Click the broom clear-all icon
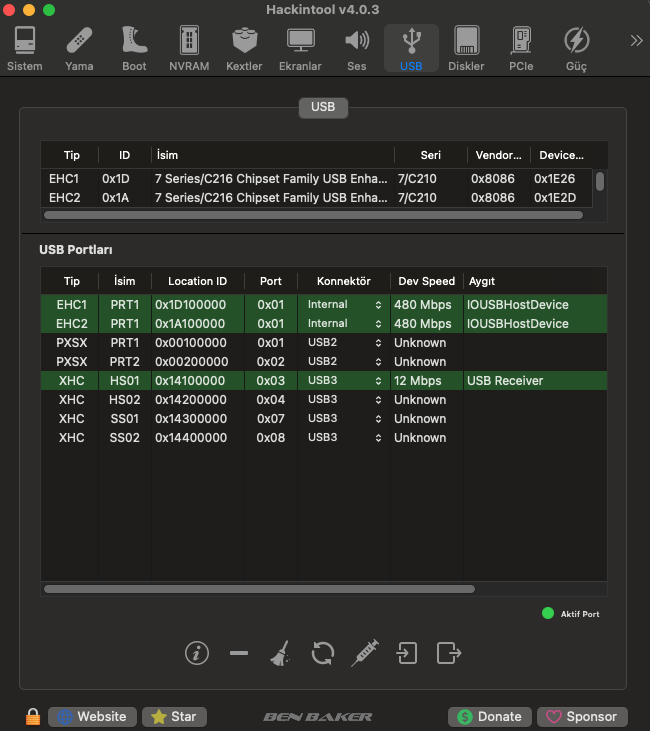This screenshot has width=650, height=731. pos(279,653)
